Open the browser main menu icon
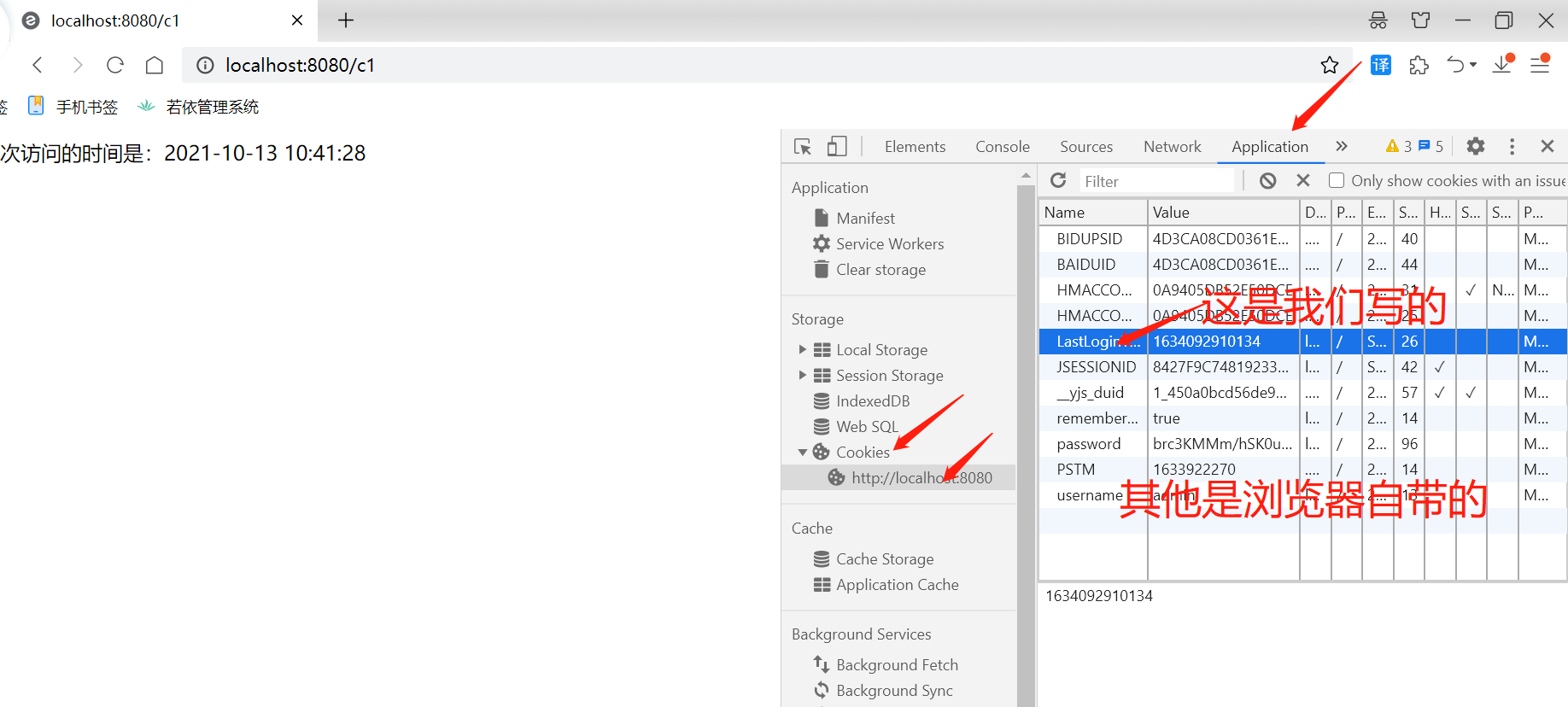 1540,64
